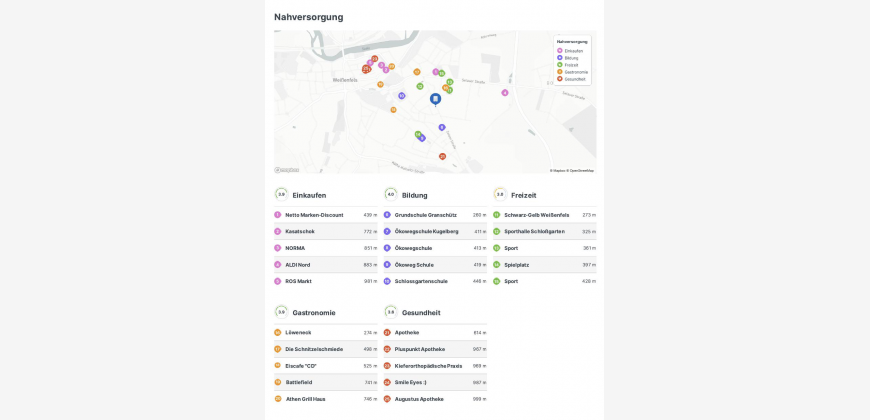Click the Mapbox logo in the map corner
Viewport: 870px width, 420px height.
click(x=287, y=170)
